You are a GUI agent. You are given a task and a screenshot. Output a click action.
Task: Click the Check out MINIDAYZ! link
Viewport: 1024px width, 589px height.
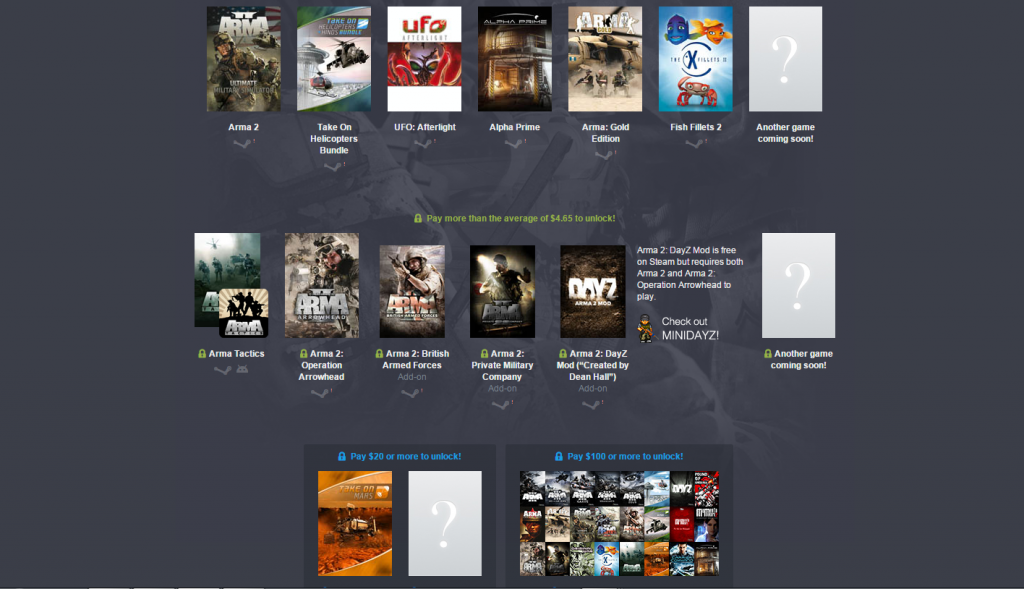[x=690, y=328]
